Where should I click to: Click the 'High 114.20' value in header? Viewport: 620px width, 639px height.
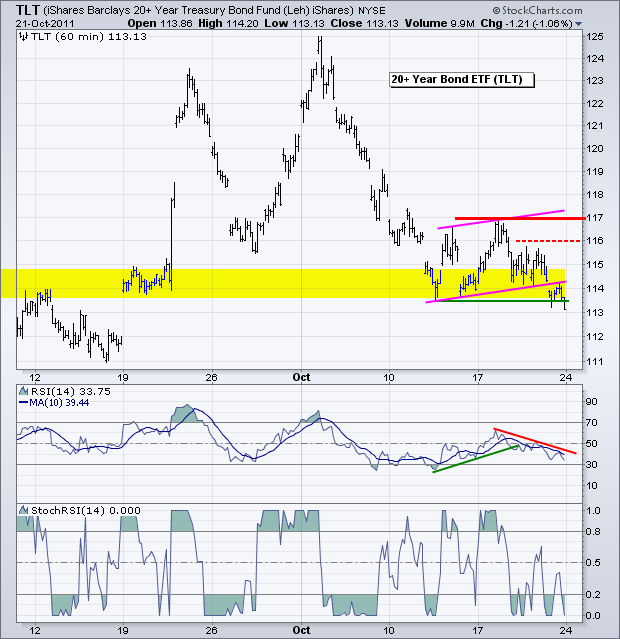[x=228, y=24]
